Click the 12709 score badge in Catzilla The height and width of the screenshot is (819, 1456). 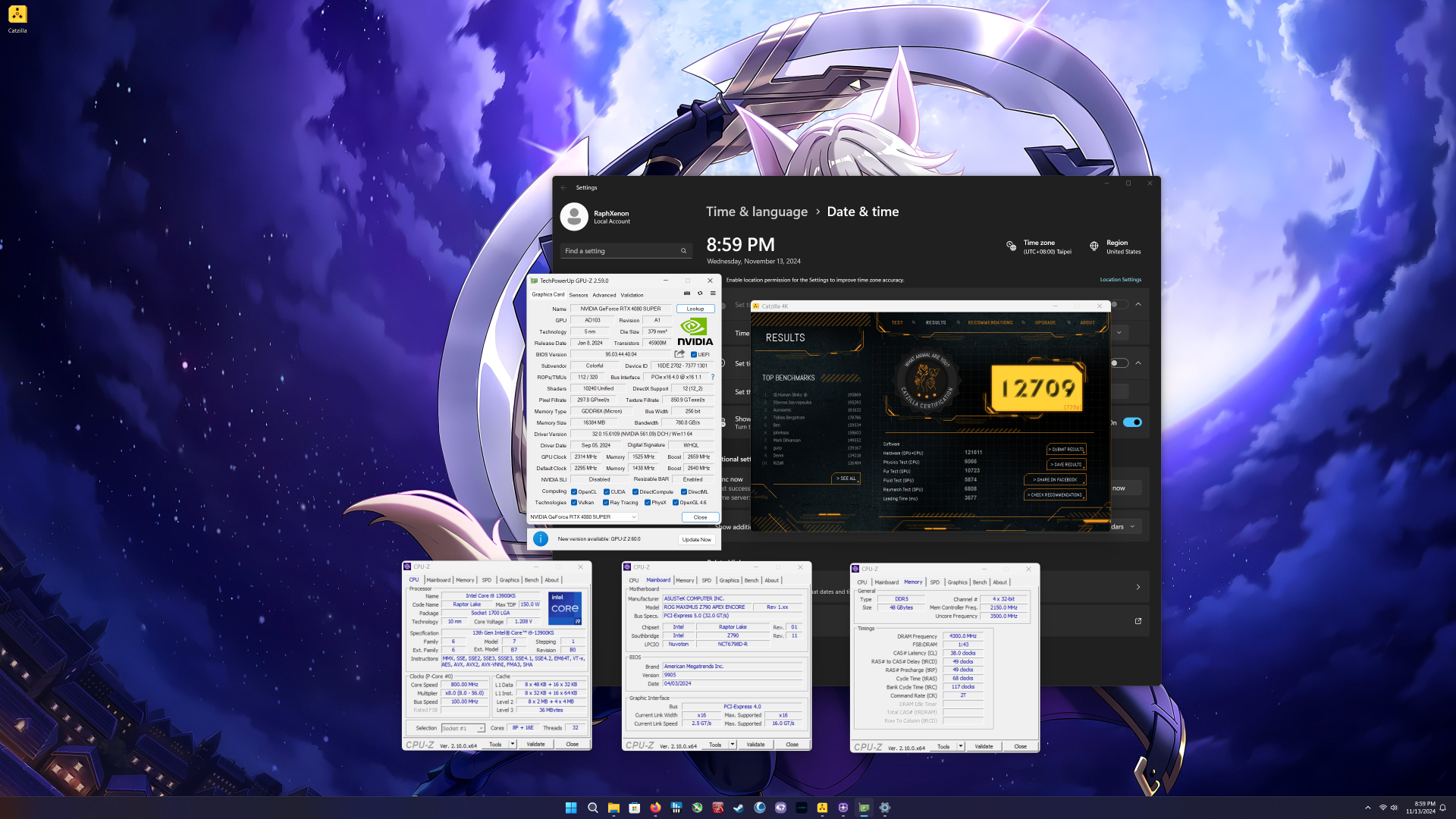pos(1037,388)
